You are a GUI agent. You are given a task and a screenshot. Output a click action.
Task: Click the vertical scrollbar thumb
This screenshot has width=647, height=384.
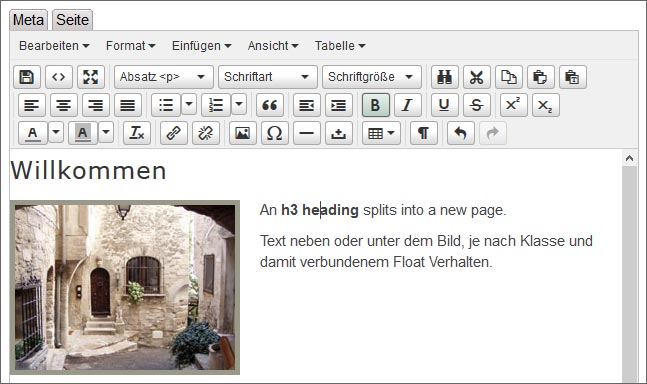click(x=629, y=274)
